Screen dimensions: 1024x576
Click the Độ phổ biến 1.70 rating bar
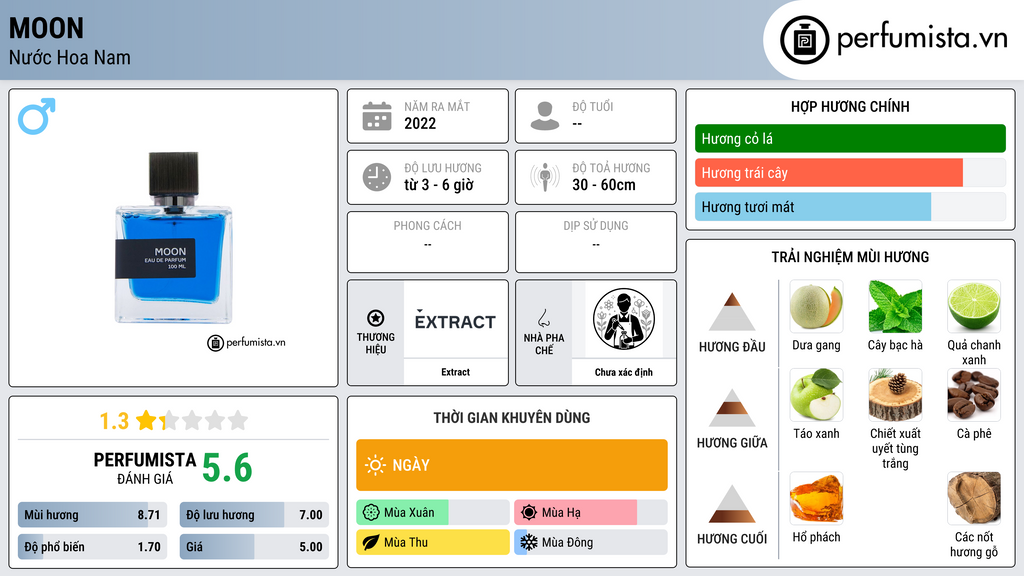pyautogui.click(x=92, y=547)
